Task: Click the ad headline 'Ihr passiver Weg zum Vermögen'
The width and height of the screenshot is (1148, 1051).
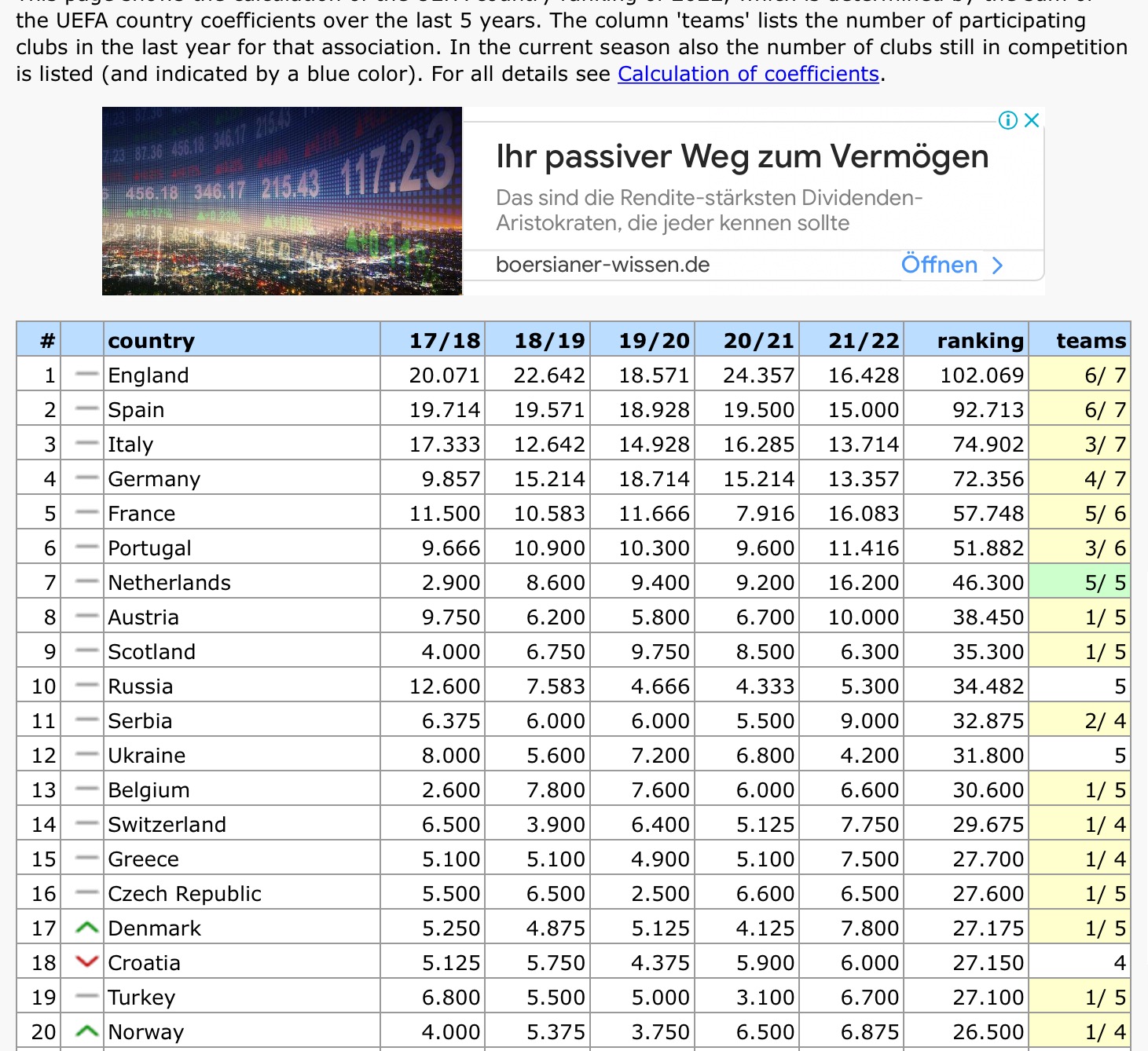Action: [742, 157]
